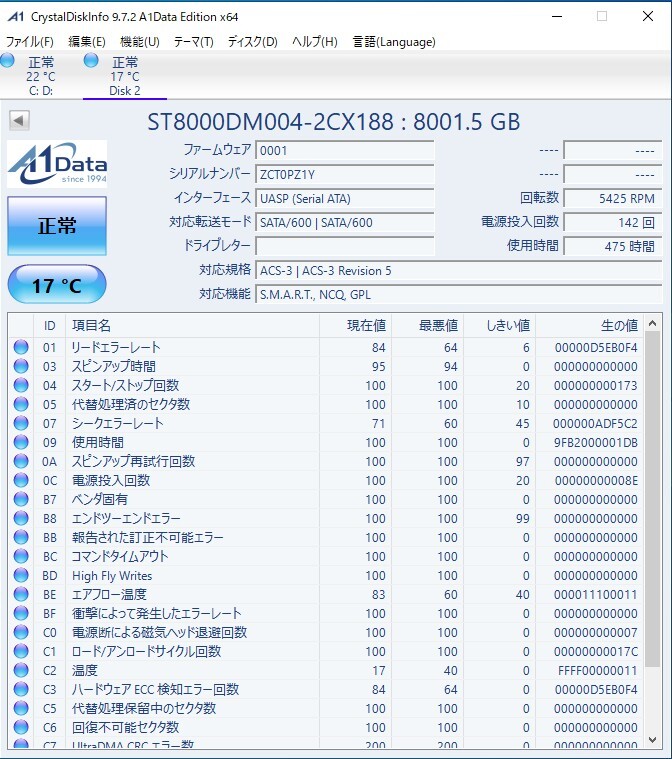This screenshot has width=672, height=759.
Task: Click the 生の値 column header
Action: point(590,325)
